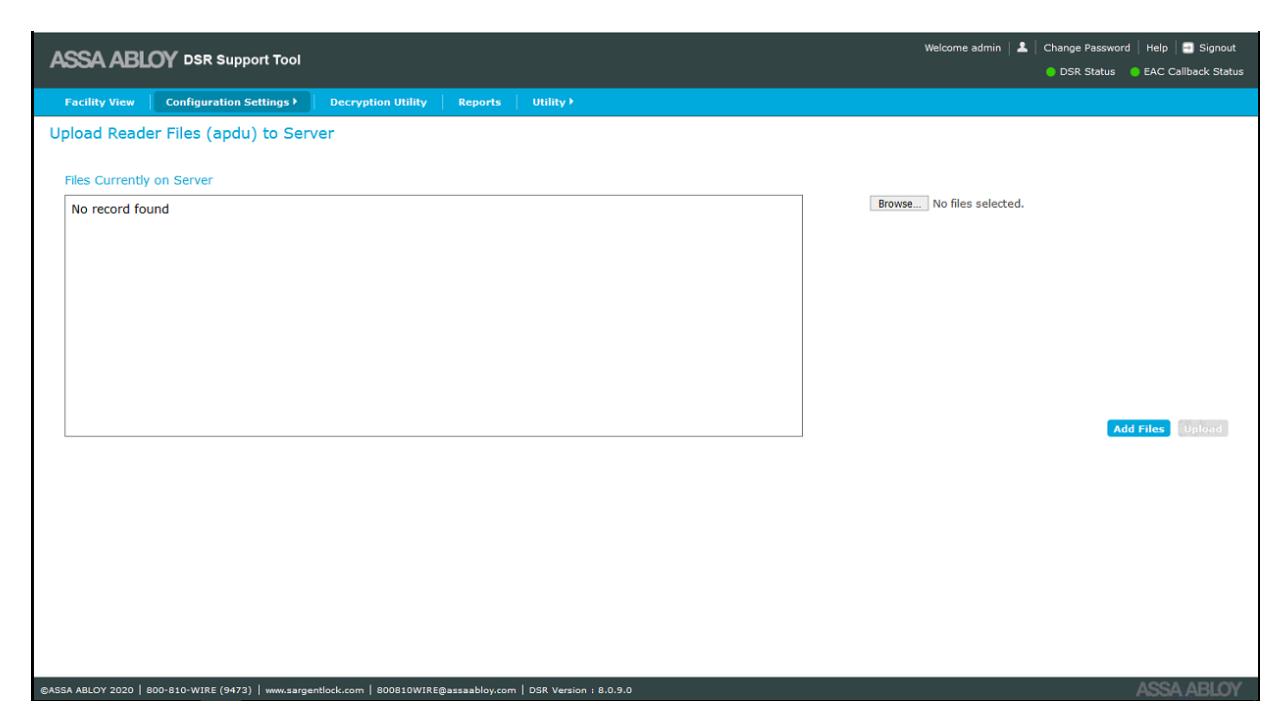Click the '800-810-WIRE (9473)' phone number
This screenshot has height=722, width=1286.
pyautogui.click(x=204, y=691)
